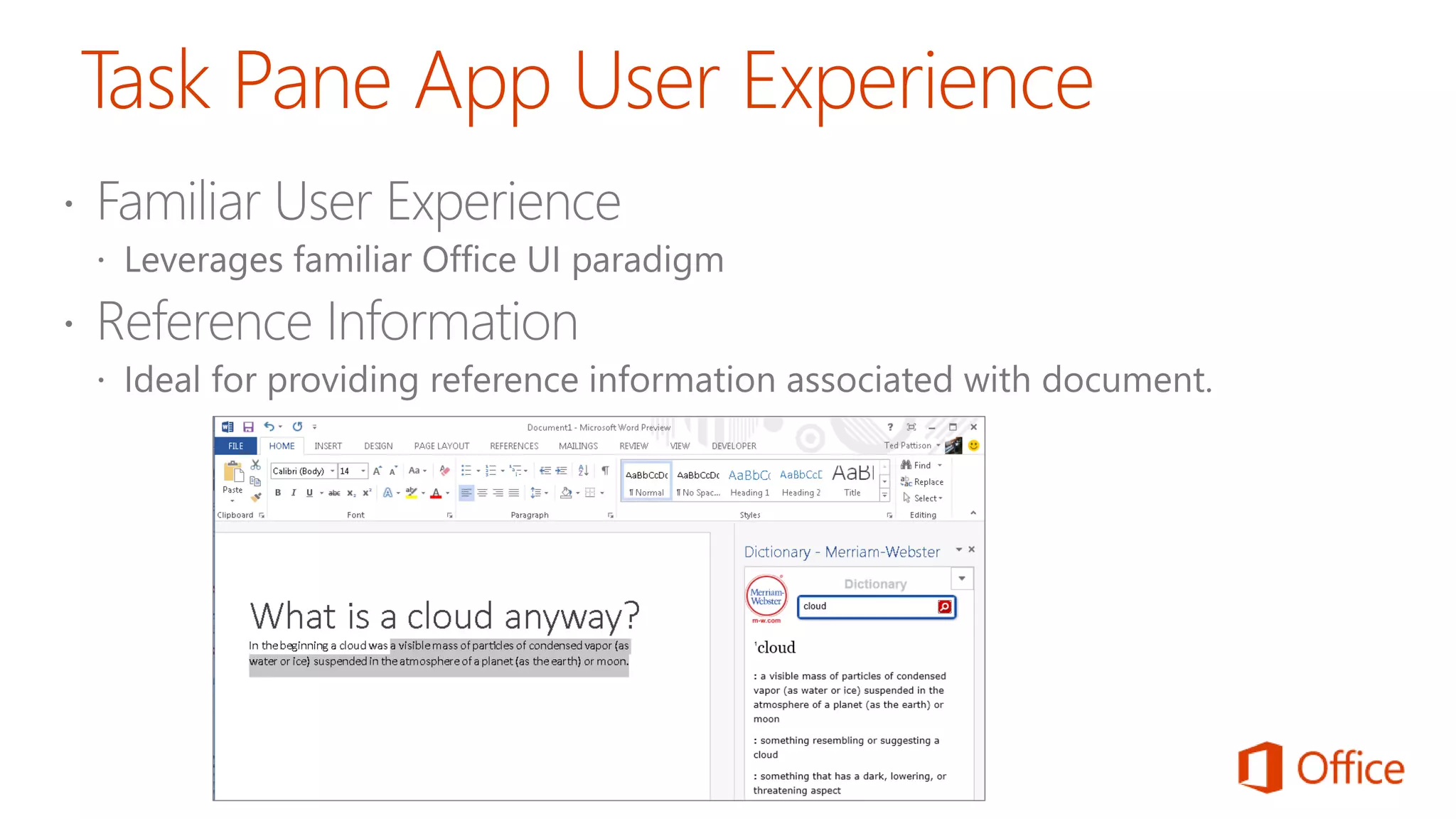
Task: Switch to the DESIGN ribbon tab
Action: (378, 446)
